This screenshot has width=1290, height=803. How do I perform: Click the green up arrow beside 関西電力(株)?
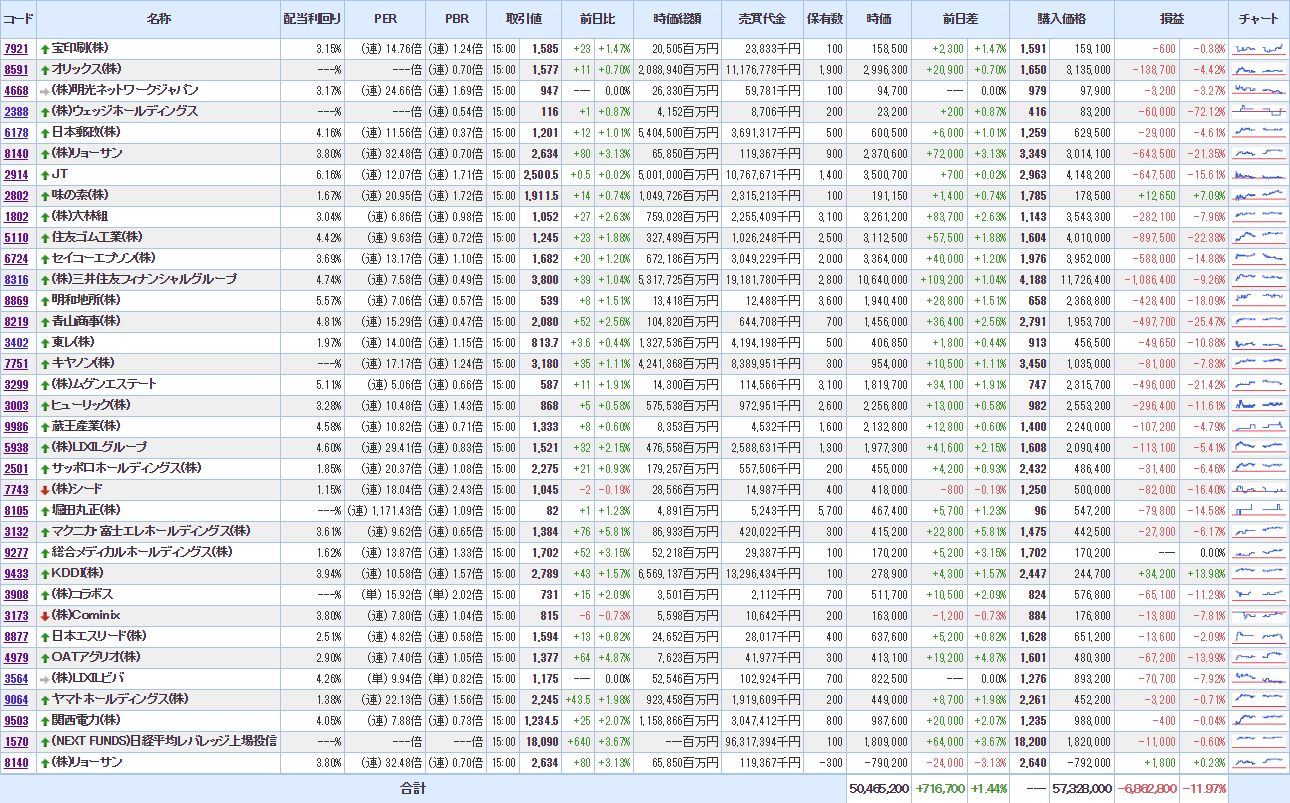pyautogui.click(x=45, y=720)
